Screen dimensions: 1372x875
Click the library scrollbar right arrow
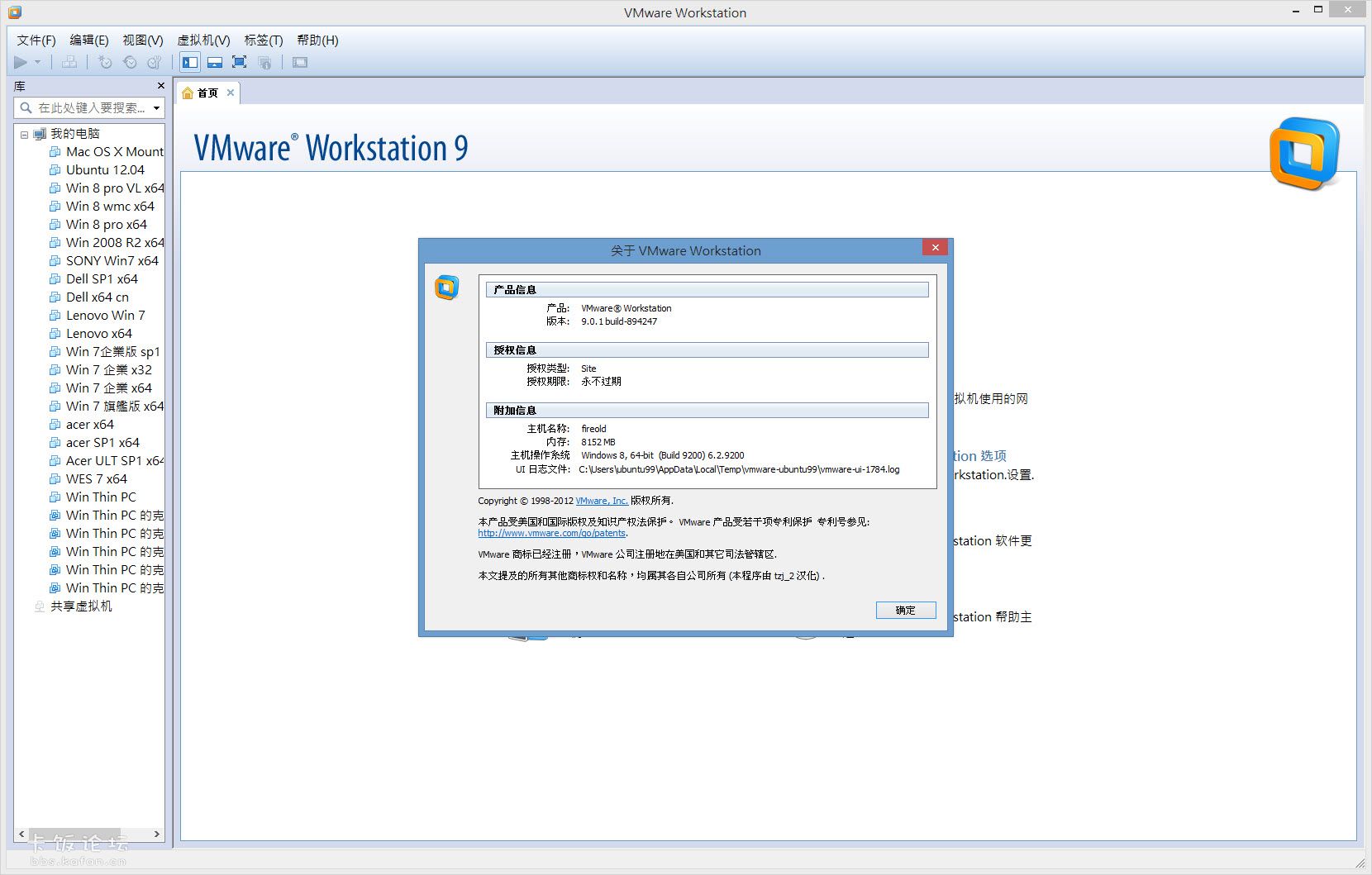click(x=157, y=835)
